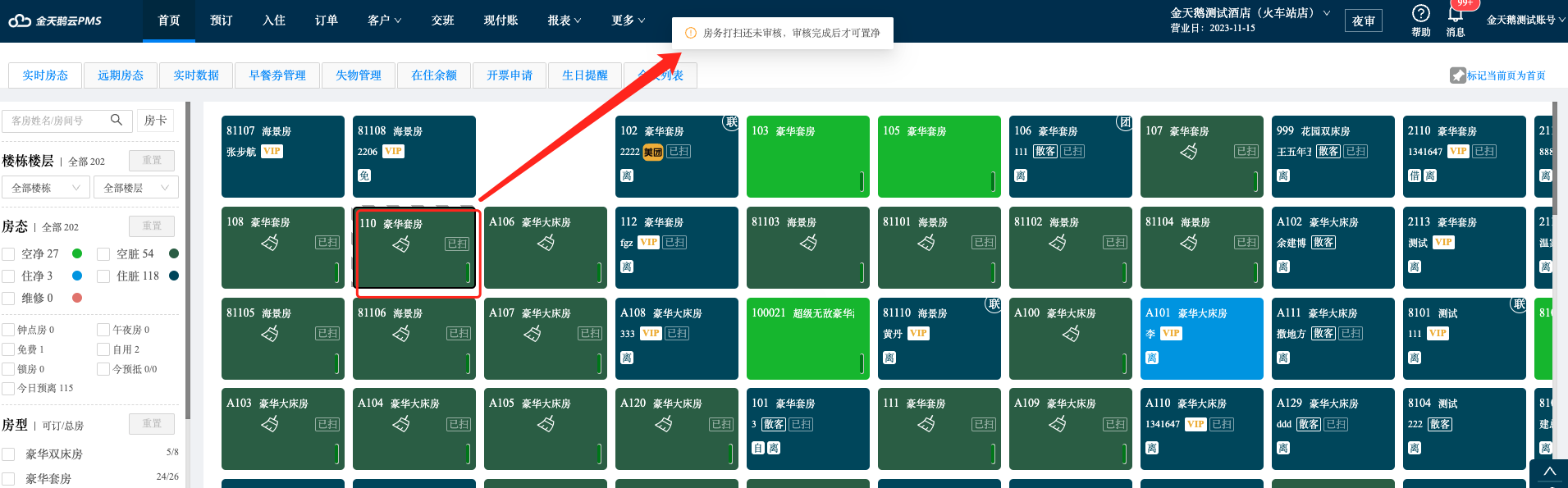This screenshot has height=488, width=1568.
Task: Click the filter sidebar vertical scrollbar
Action: [x=188, y=261]
